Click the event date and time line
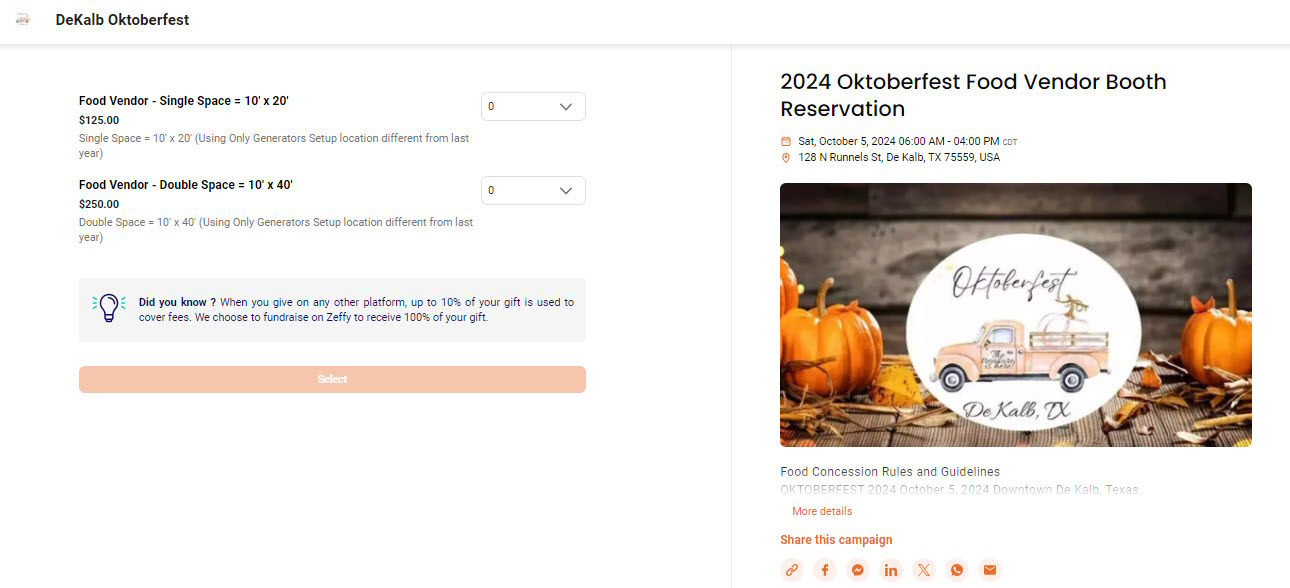The width and height of the screenshot is (1290, 588). [x=898, y=141]
